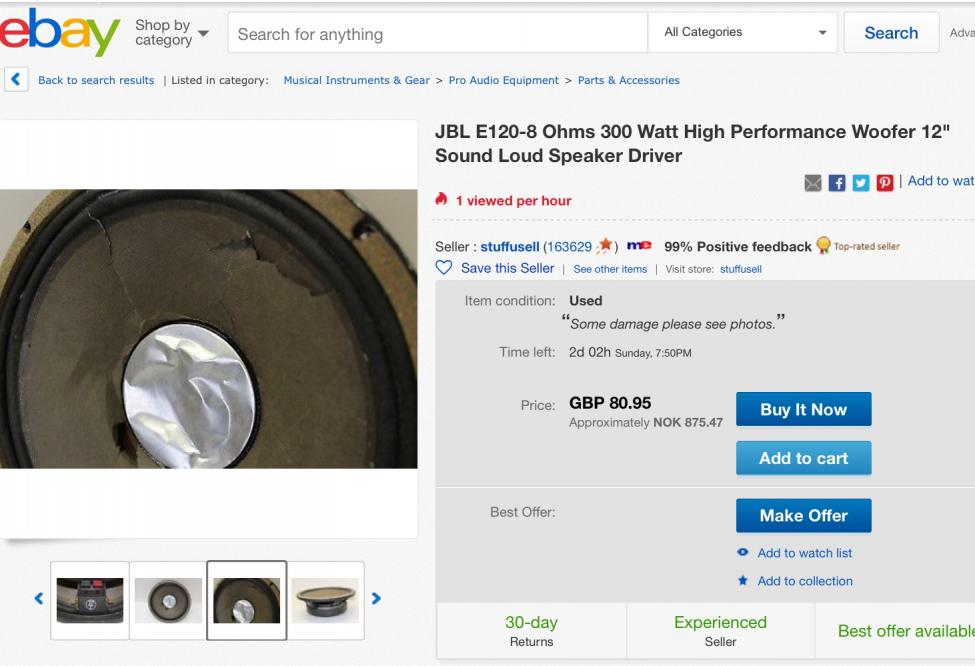Screen dimensions: 975x666
Task: Click heart icon to save seller
Action: click(445, 268)
